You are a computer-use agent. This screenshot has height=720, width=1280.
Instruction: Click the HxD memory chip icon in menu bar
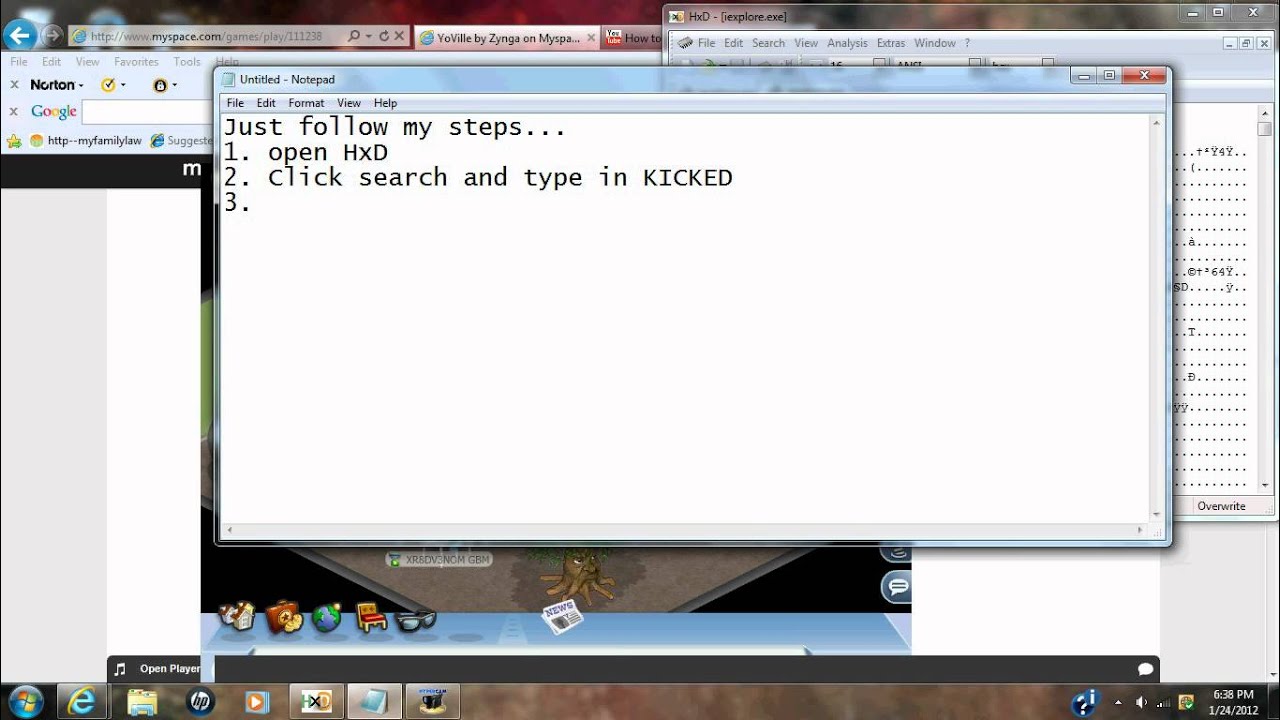(x=684, y=43)
